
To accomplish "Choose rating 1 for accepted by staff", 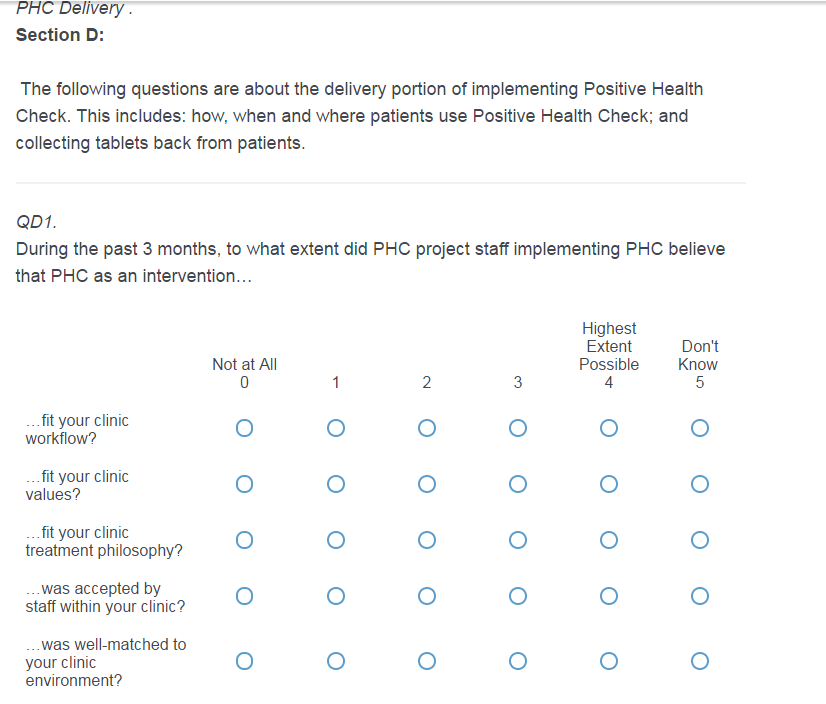I will (x=336, y=597).
